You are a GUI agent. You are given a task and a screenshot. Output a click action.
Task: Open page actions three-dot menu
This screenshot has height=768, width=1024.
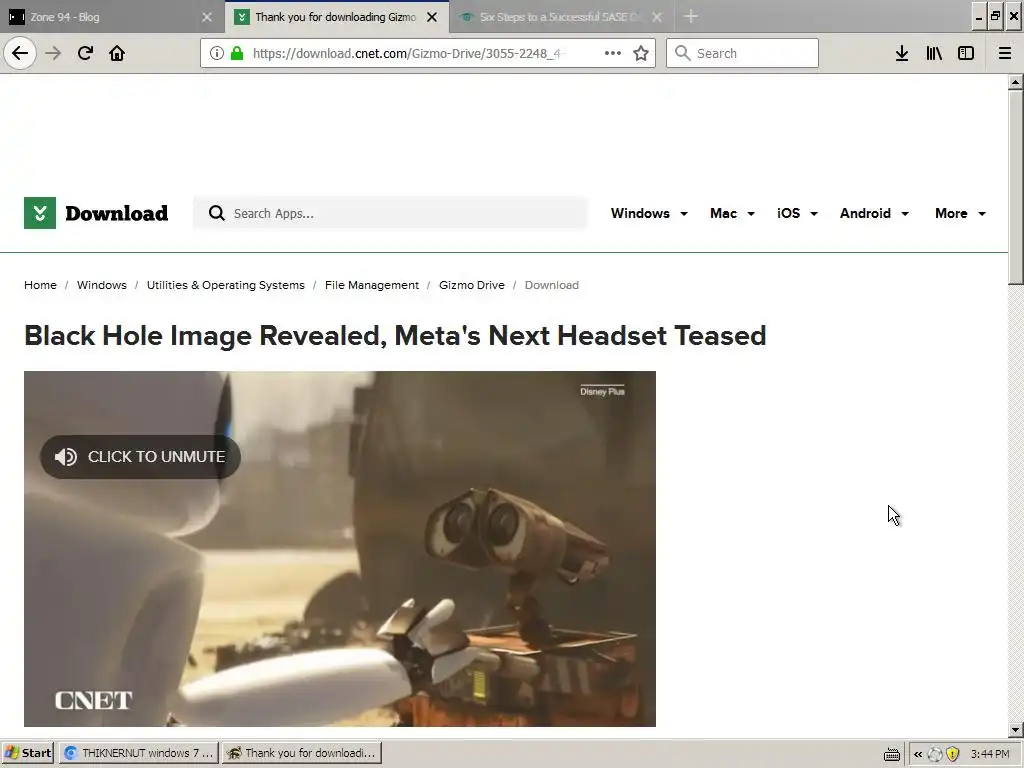[613, 53]
